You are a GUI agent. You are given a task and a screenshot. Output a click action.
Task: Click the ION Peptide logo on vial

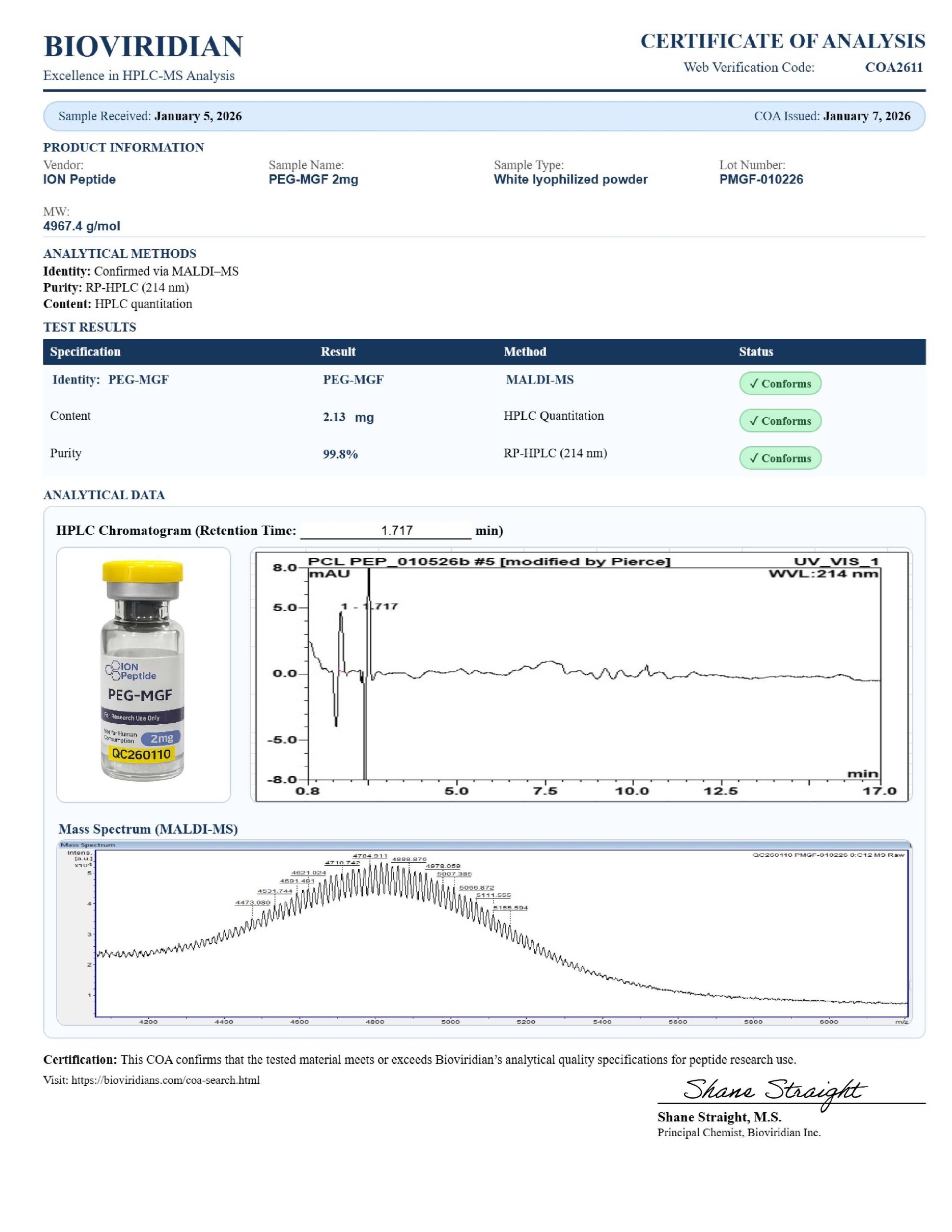click(131, 671)
